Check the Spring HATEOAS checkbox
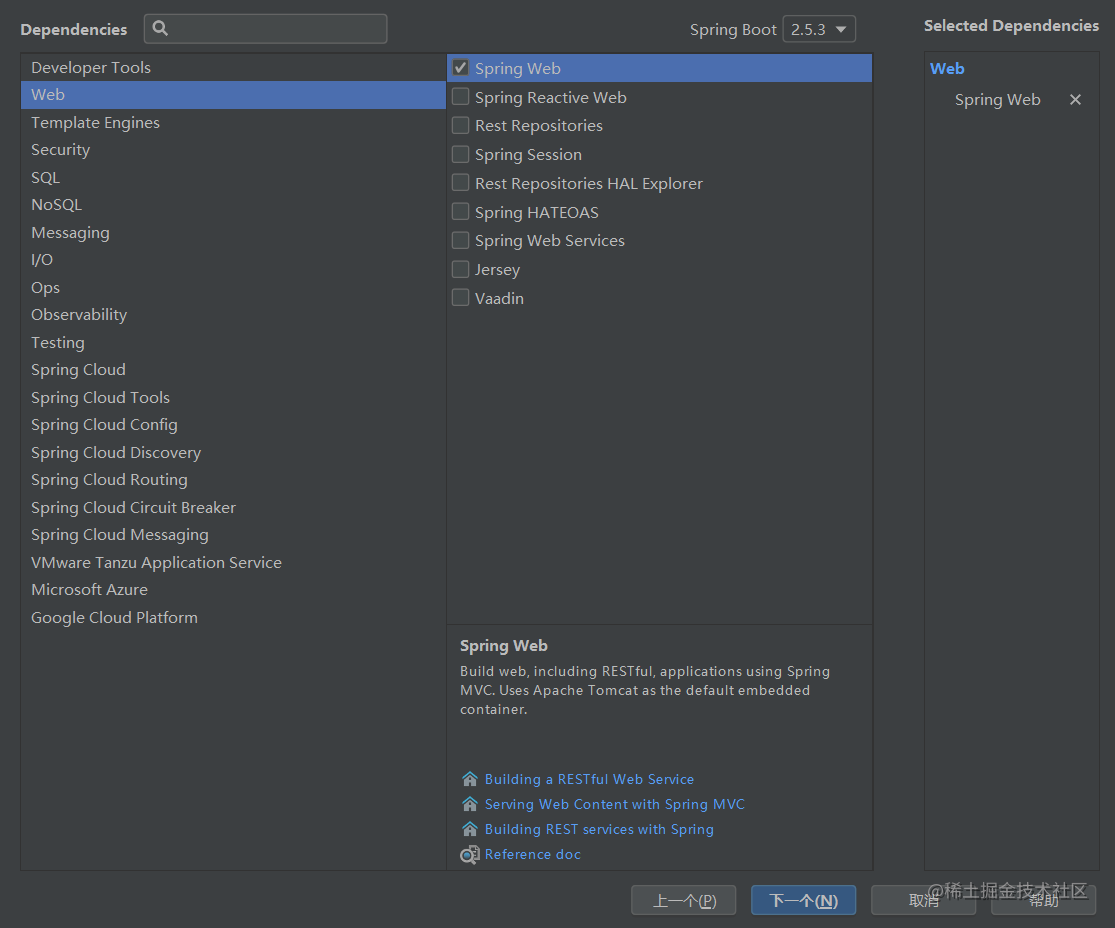This screenshot has height=928, width=1115. (x=461, y=211)
